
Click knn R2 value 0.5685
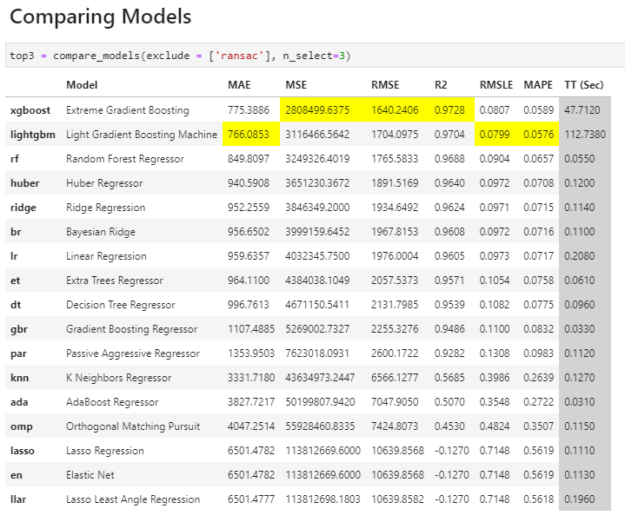(449, 378)
